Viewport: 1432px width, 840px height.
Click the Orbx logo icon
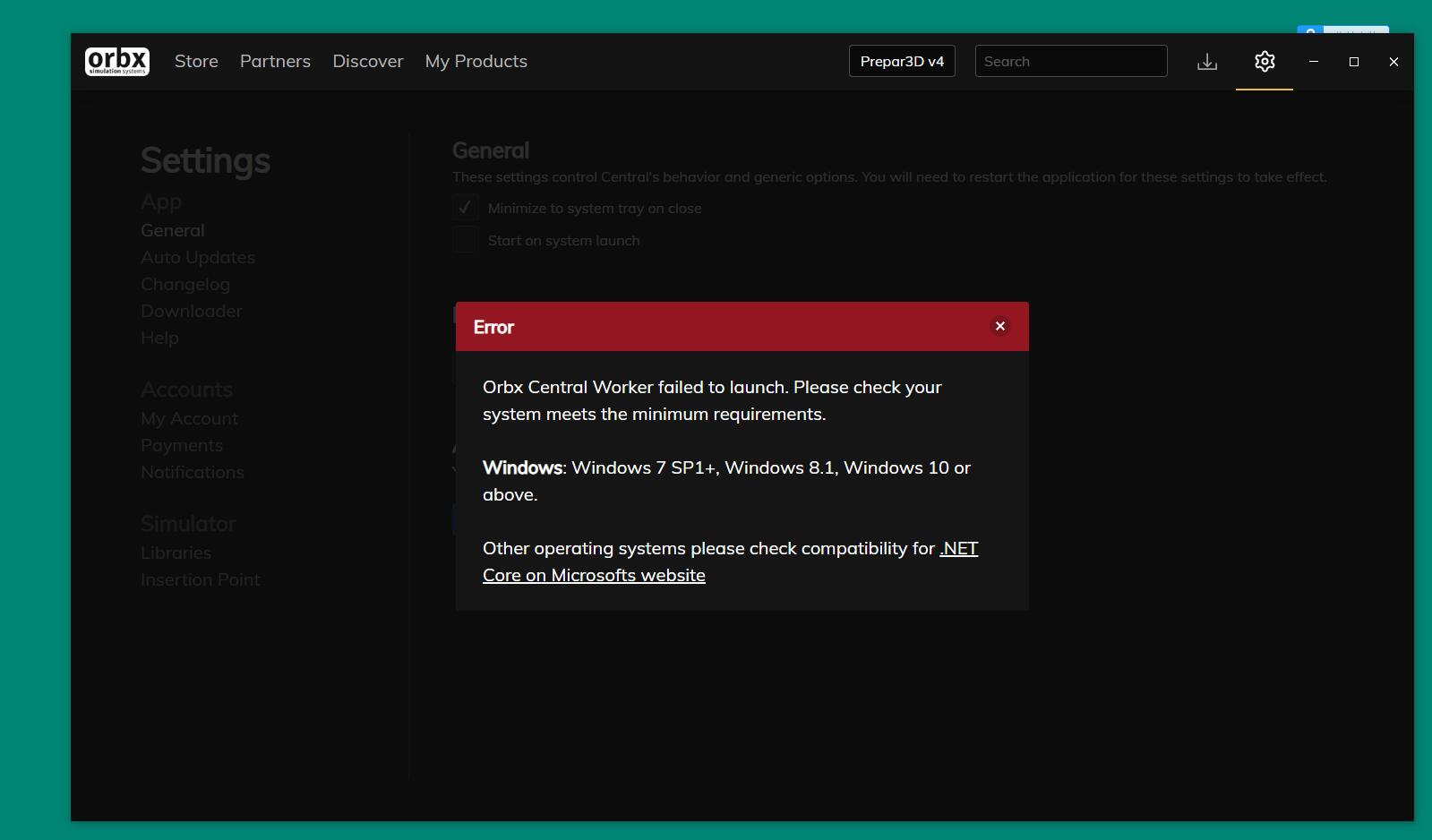coord(117,61)
